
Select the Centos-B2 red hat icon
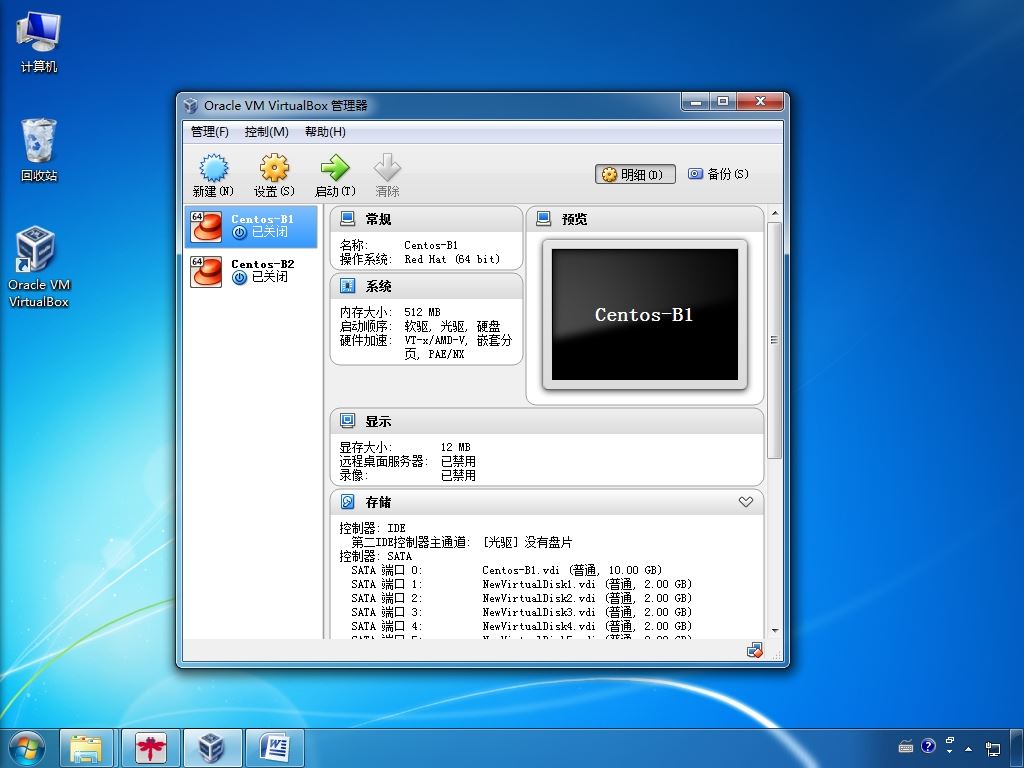pos(206,272)
